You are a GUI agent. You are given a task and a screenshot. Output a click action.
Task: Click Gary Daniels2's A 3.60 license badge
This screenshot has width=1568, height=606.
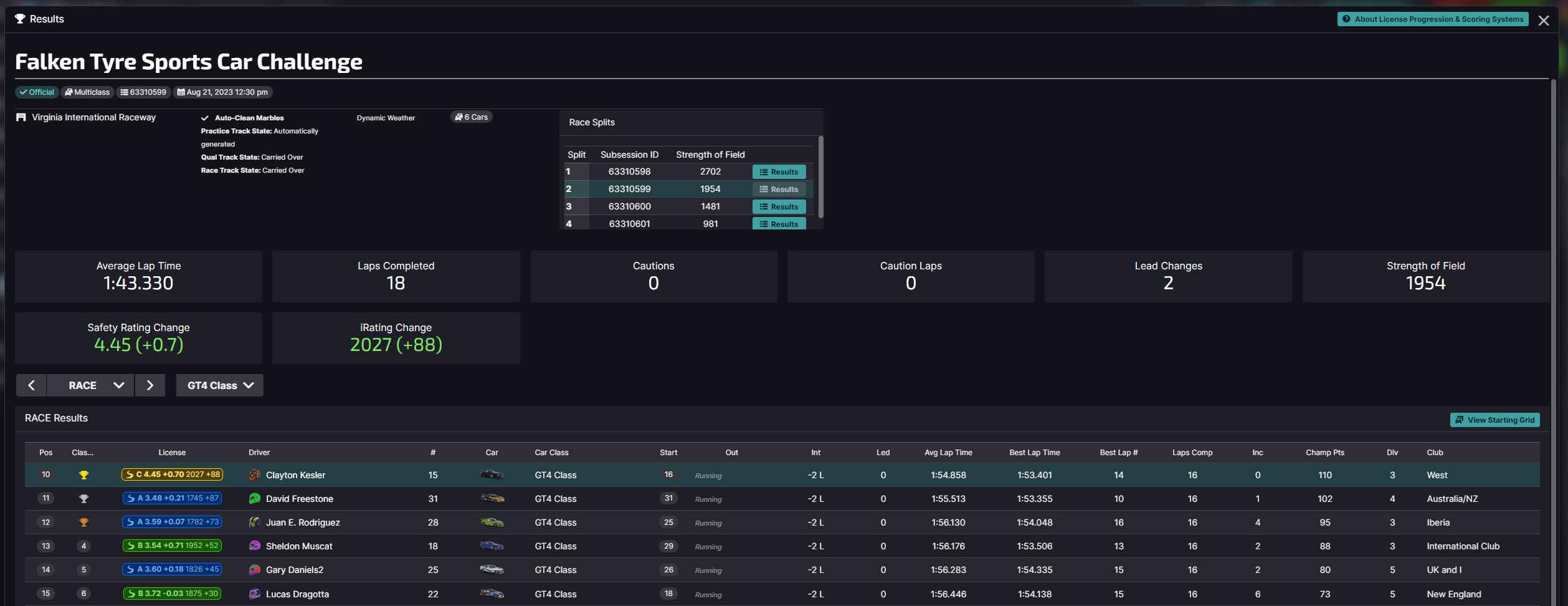click(172, 569)
